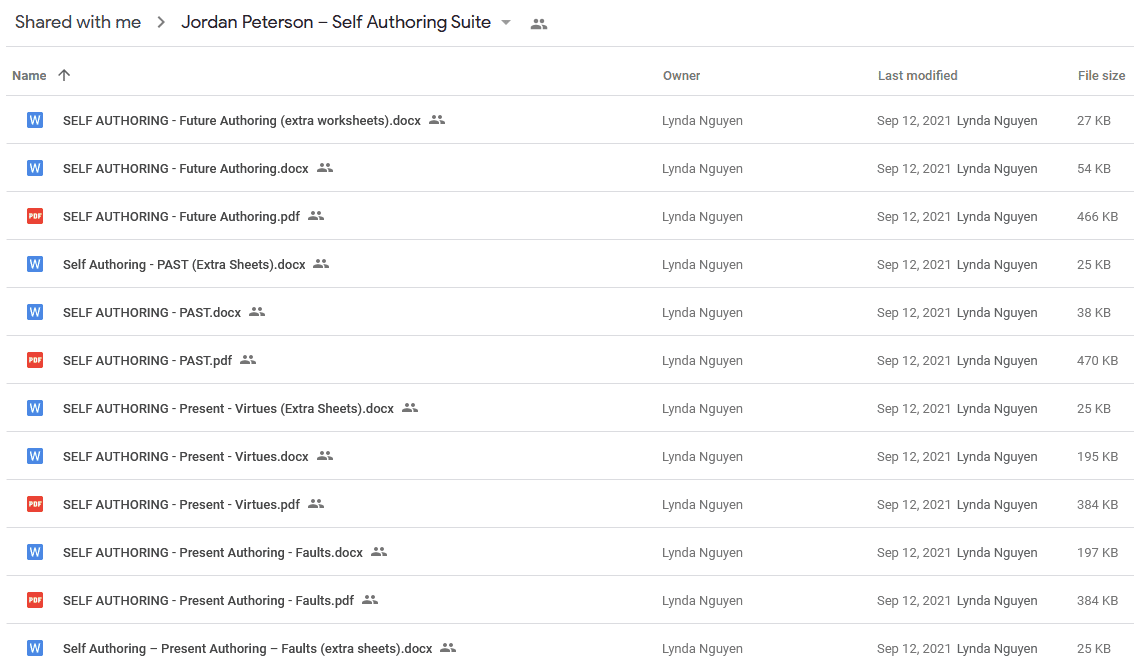Click Word icon for Faults (extra sheets).docx

[x=35, y=648]
